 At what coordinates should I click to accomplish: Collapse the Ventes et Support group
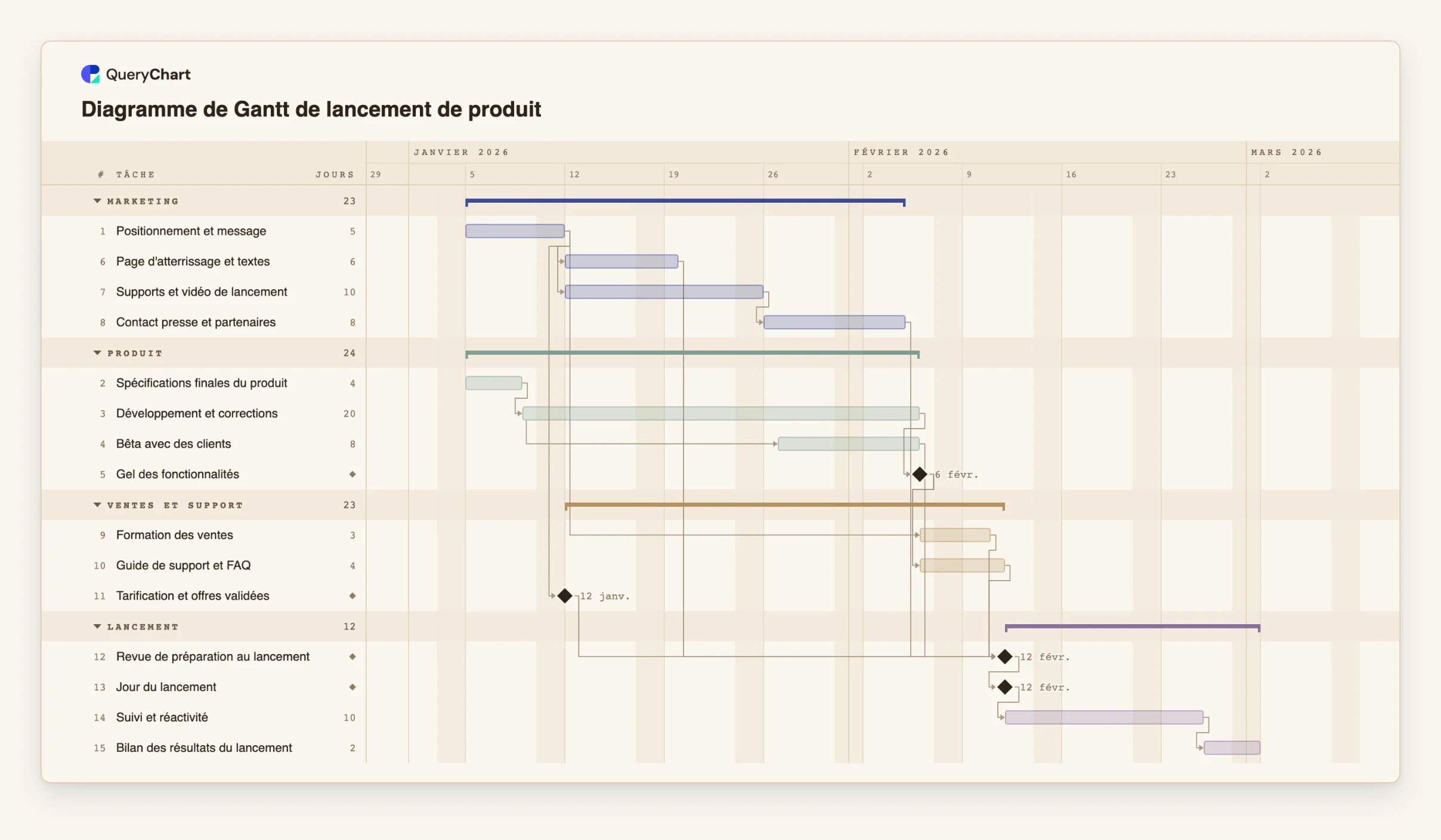tap(97, 505)
